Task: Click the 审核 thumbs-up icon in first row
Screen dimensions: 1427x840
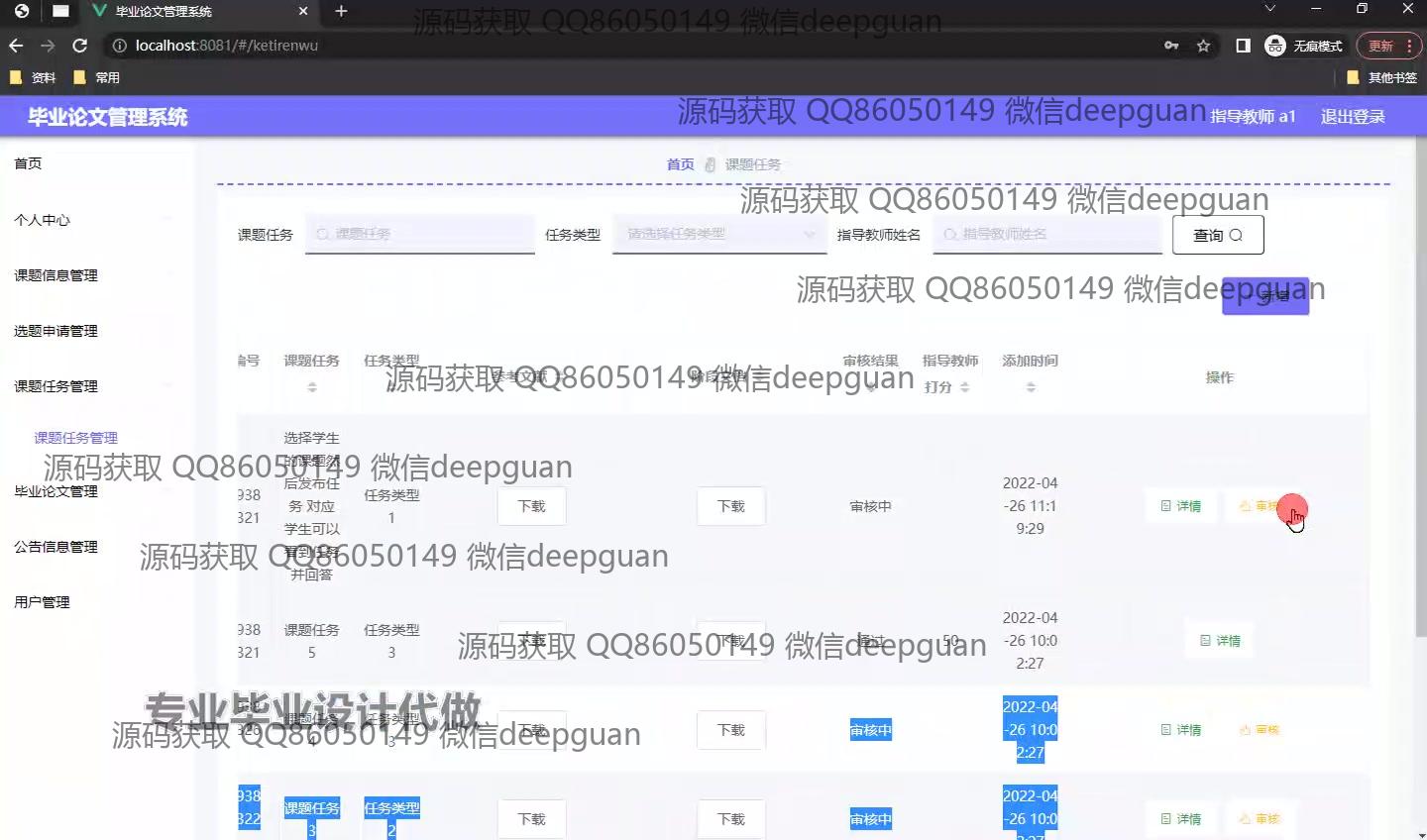Action: pos(1247,506)
